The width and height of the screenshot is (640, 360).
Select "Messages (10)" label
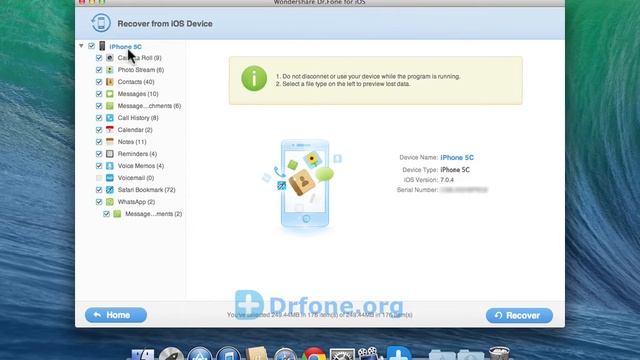[x=138, y=94]
